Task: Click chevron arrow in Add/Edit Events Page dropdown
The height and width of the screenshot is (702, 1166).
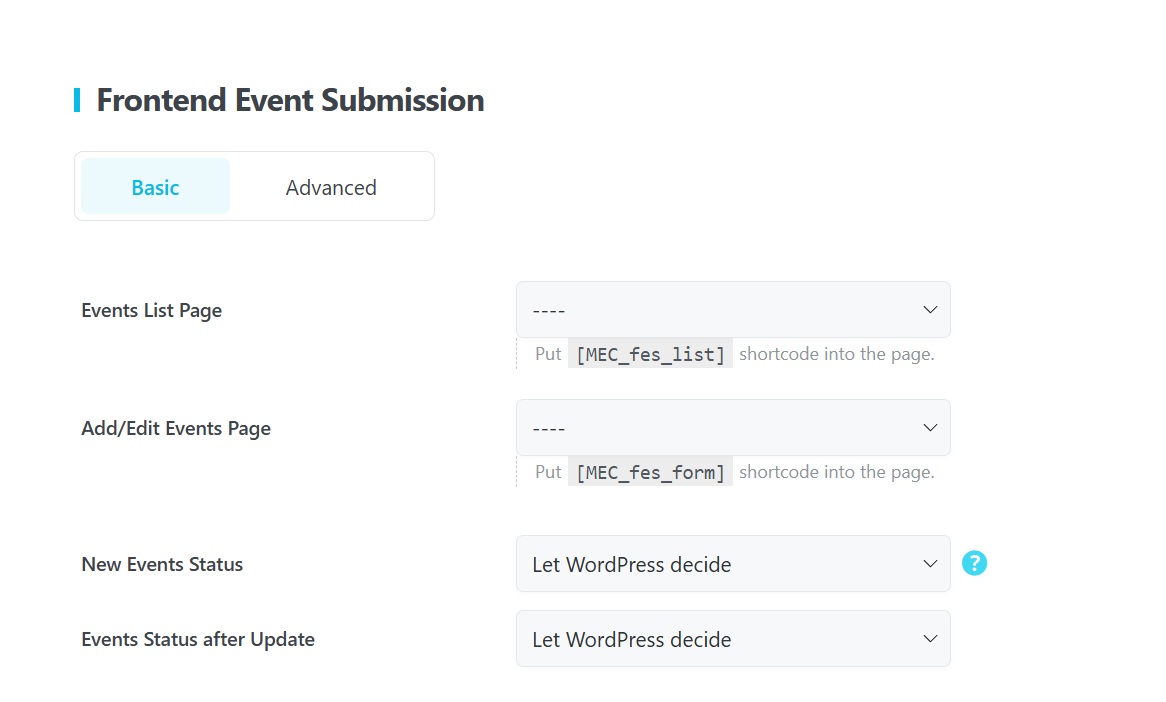Action: (x=930, y=428)
